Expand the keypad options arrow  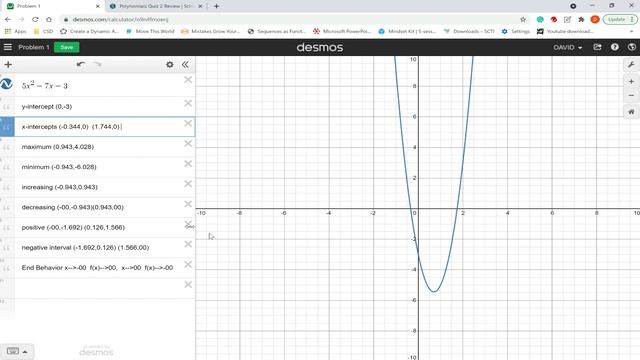tap(25, 351)
